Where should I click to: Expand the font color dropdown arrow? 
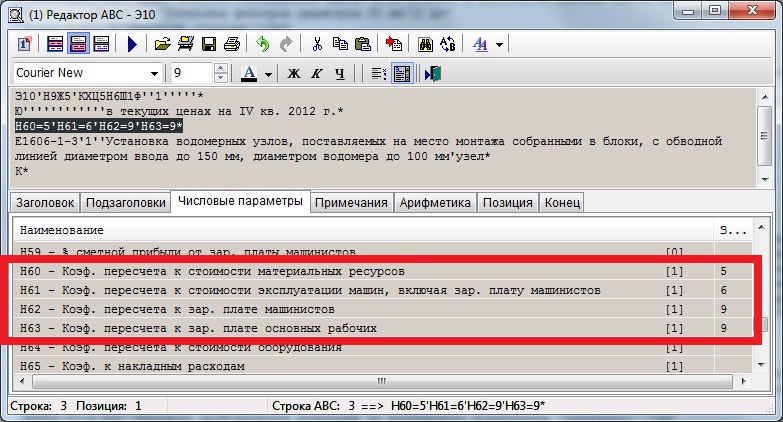(268, 74)
